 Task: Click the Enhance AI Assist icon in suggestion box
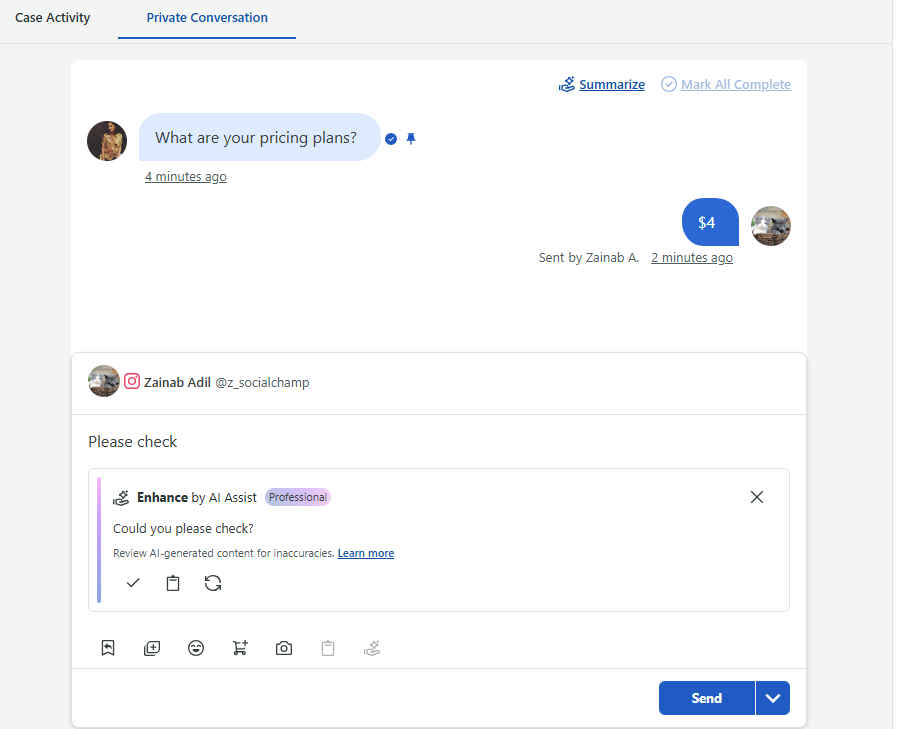[x=121, y=498]
